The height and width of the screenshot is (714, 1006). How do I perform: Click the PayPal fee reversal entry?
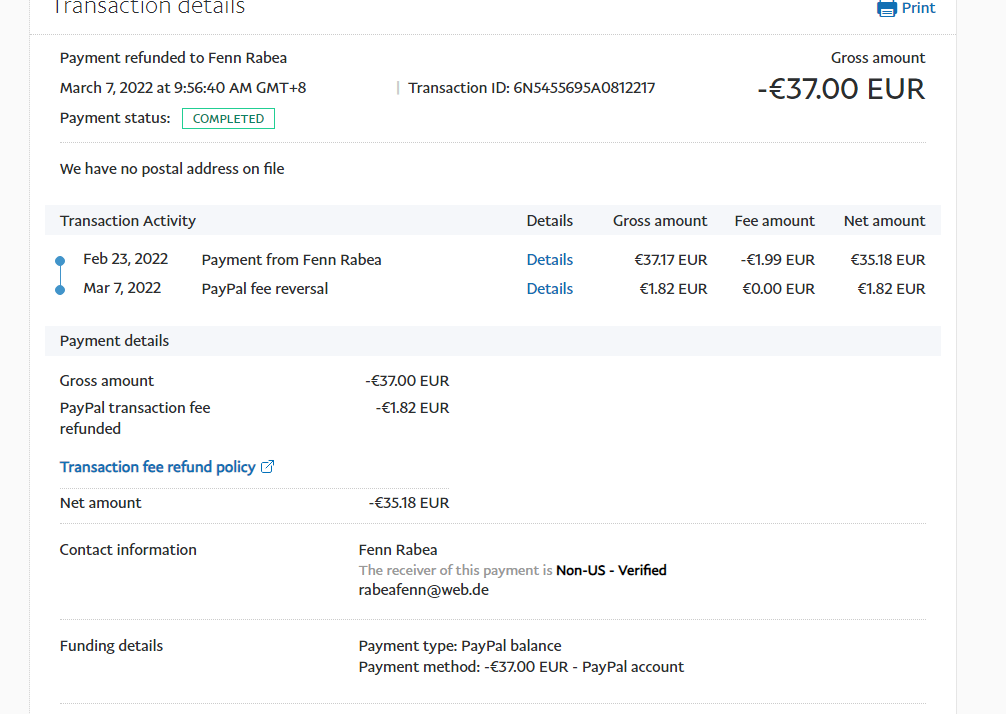[x=264, y=289]
